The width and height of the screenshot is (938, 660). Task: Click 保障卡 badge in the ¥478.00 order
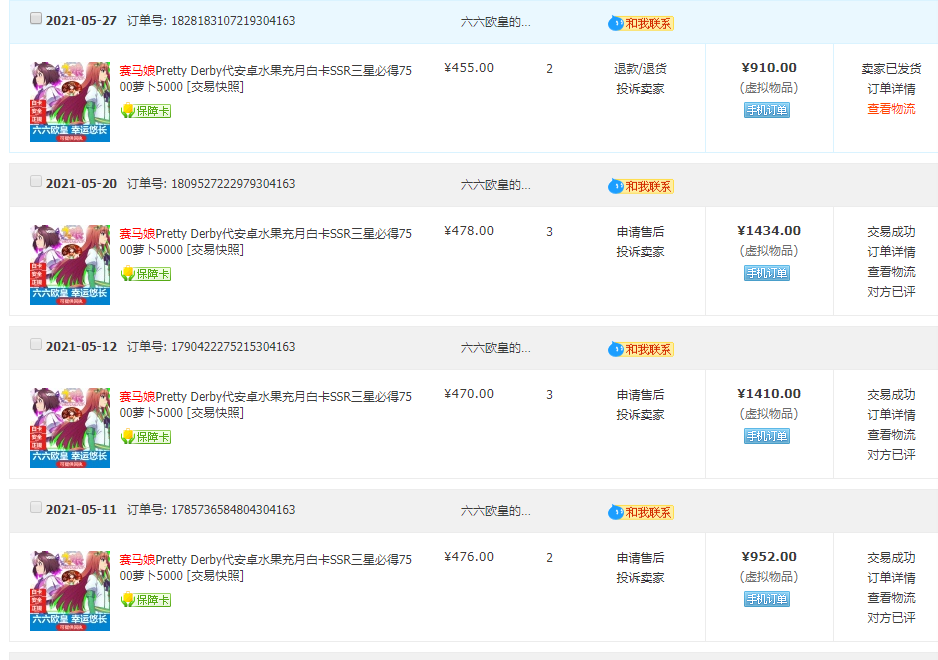[x=146, y=273]
